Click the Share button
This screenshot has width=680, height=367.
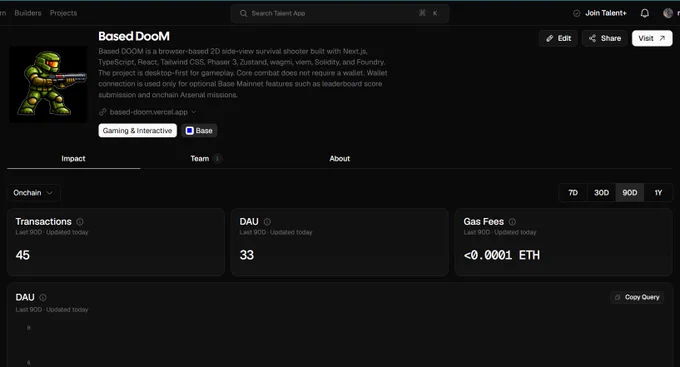pos(605,39)
